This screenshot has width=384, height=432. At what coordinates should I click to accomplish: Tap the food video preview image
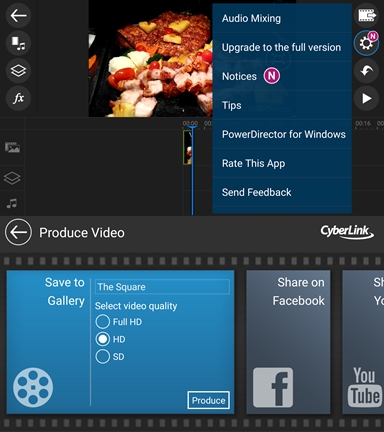[x=150, y=58]
